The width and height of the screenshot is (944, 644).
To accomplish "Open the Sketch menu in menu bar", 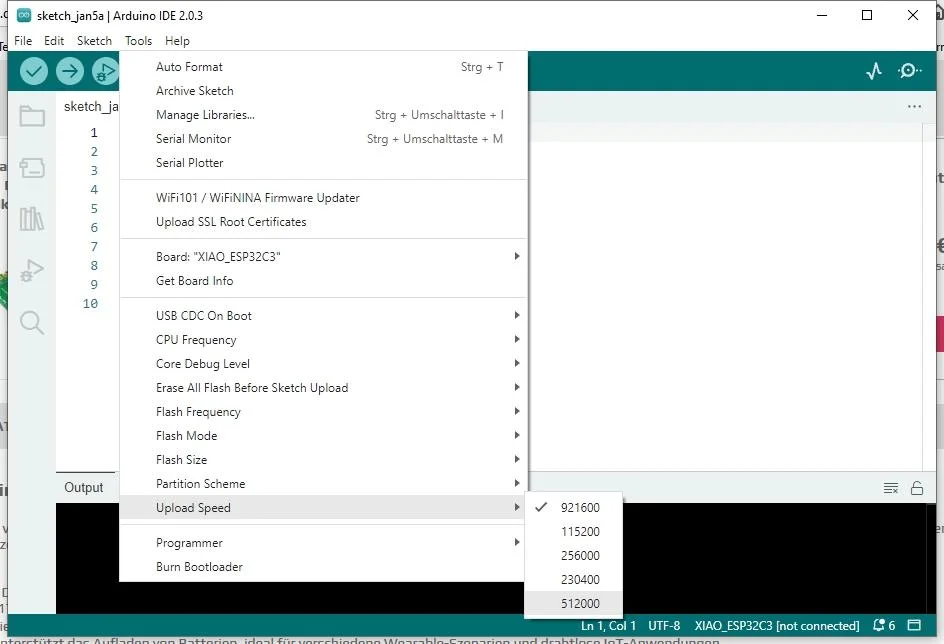I will (94, 41).
